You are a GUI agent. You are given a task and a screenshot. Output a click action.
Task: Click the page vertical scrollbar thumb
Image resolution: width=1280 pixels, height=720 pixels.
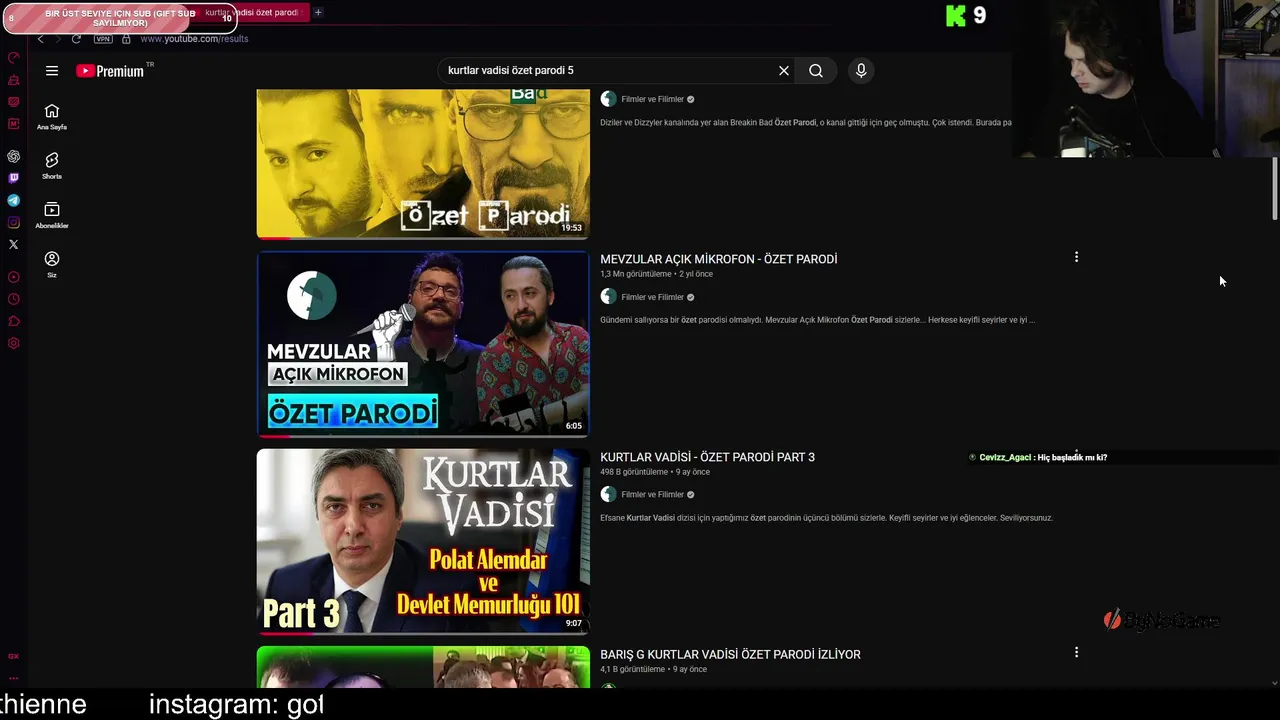tap(1274, 188)
